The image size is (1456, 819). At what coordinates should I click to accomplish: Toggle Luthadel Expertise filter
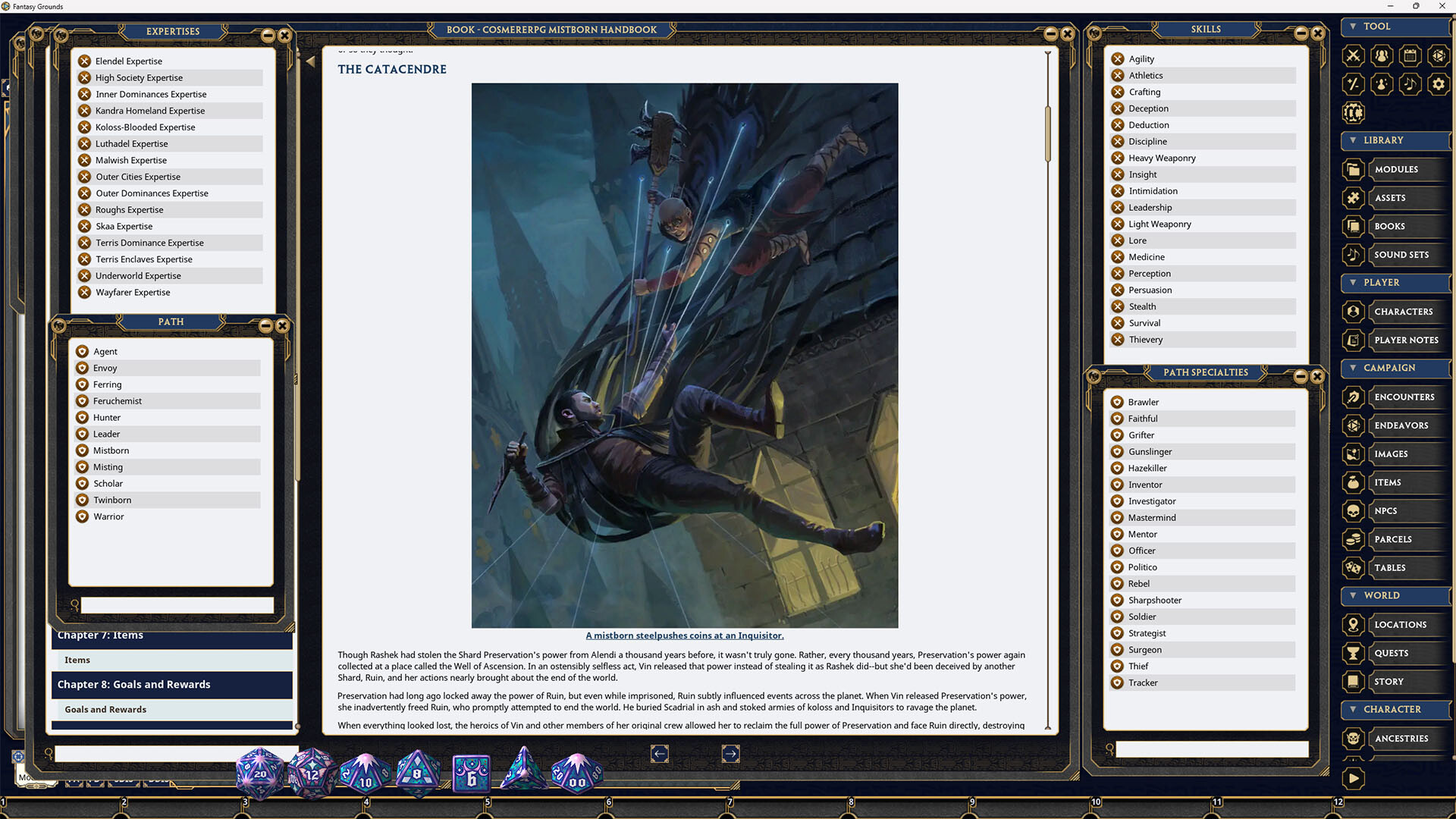pyautogui.click(x=170, y=143)
